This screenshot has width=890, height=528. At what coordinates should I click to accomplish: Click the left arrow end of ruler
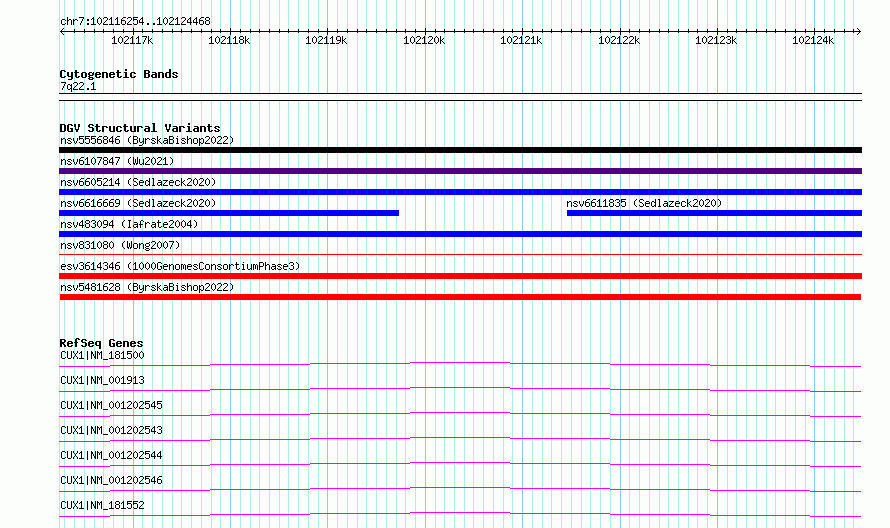[x=62, y=31]
